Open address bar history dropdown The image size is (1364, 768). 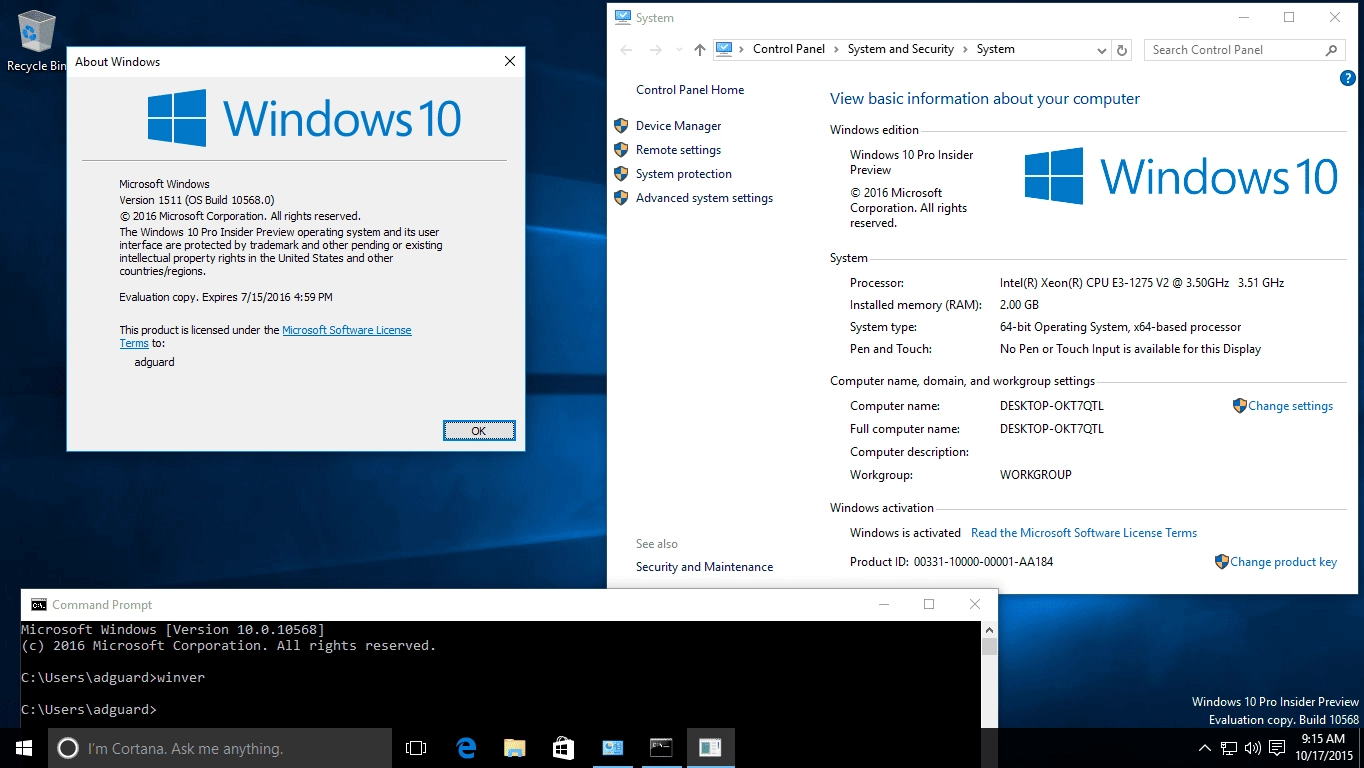(x=1102, y=50)
